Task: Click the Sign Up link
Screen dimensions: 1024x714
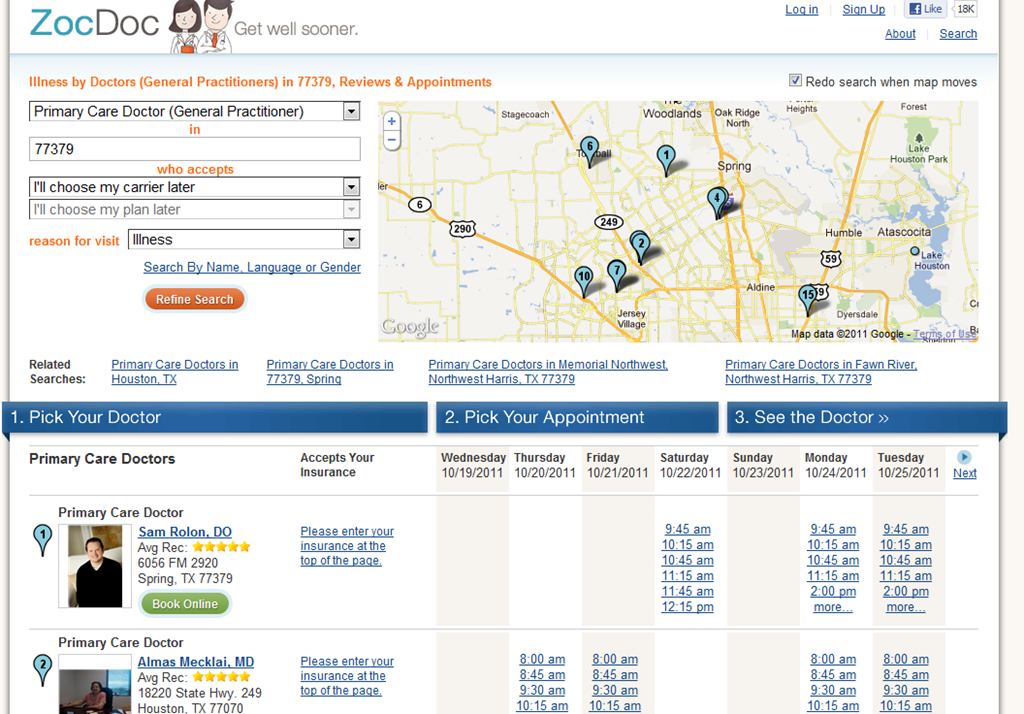Action: click(x=863, y=9)
